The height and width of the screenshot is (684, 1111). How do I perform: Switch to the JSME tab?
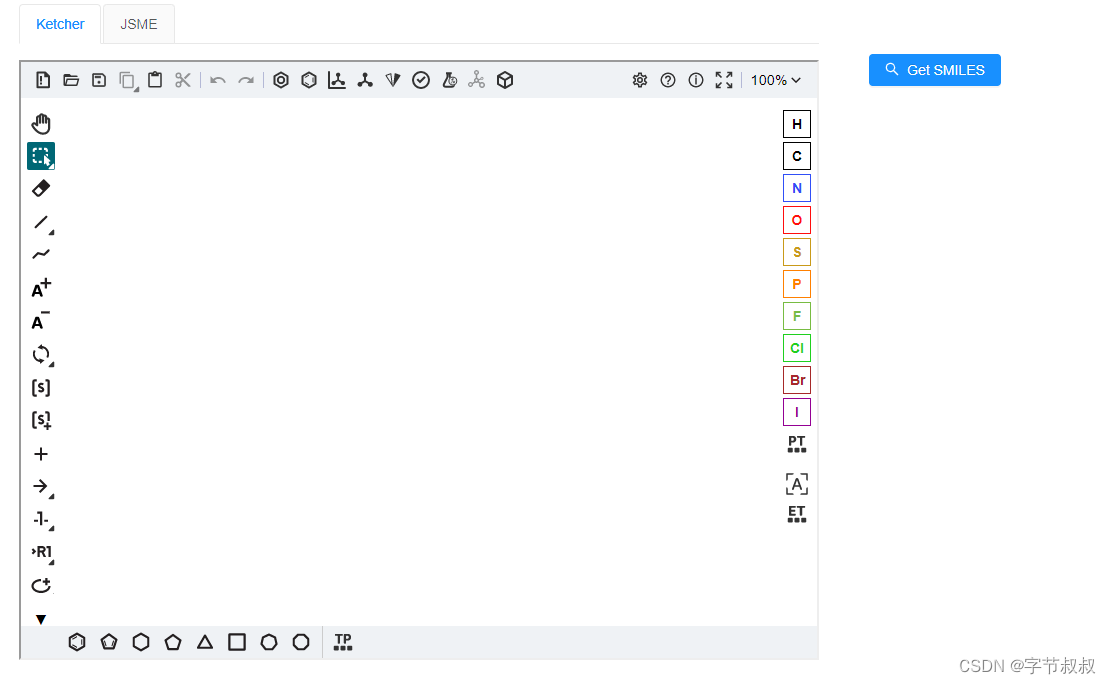tap(138, 23)
